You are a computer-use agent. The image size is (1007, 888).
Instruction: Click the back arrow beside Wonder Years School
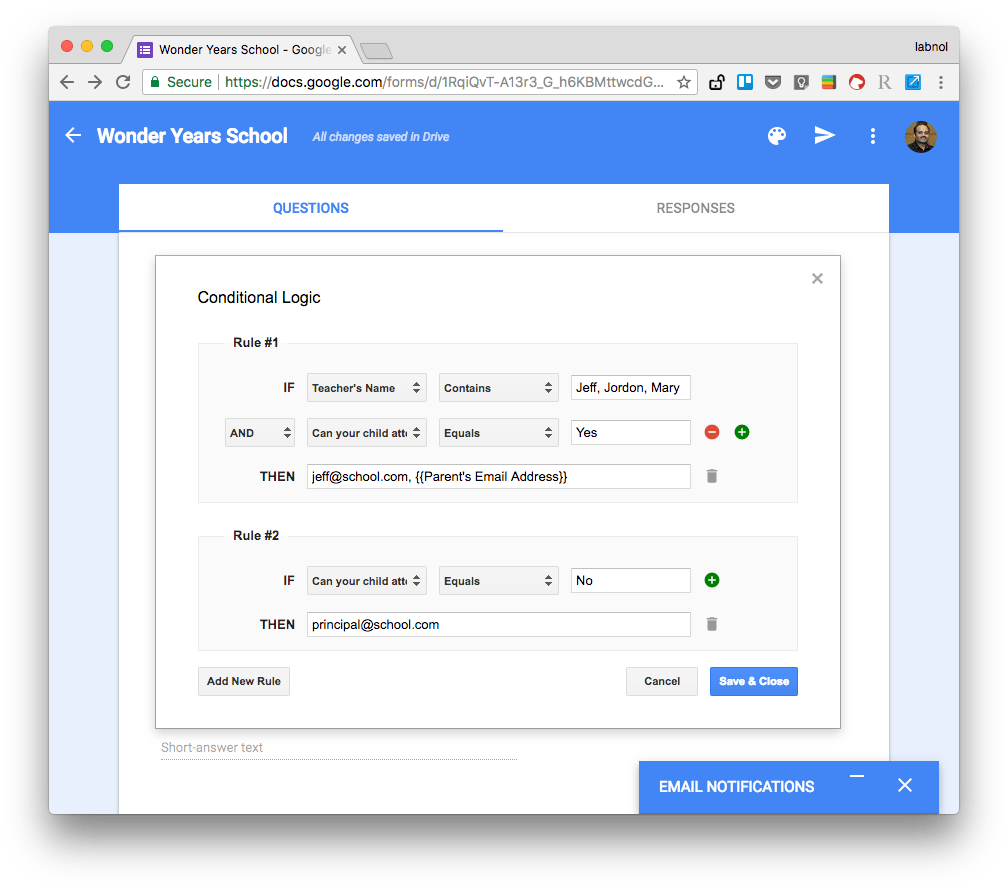[72, 135]
